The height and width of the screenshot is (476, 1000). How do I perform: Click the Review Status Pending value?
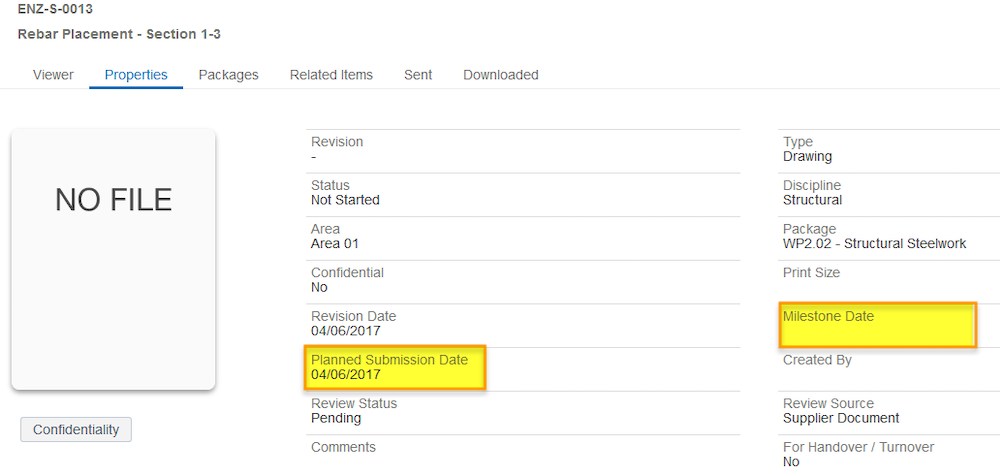click(x=336, y=419)
